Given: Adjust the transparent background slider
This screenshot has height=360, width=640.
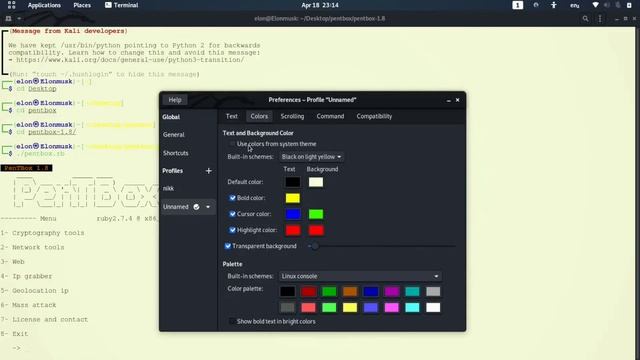Looking at the screenshot, I should point(382,246).
